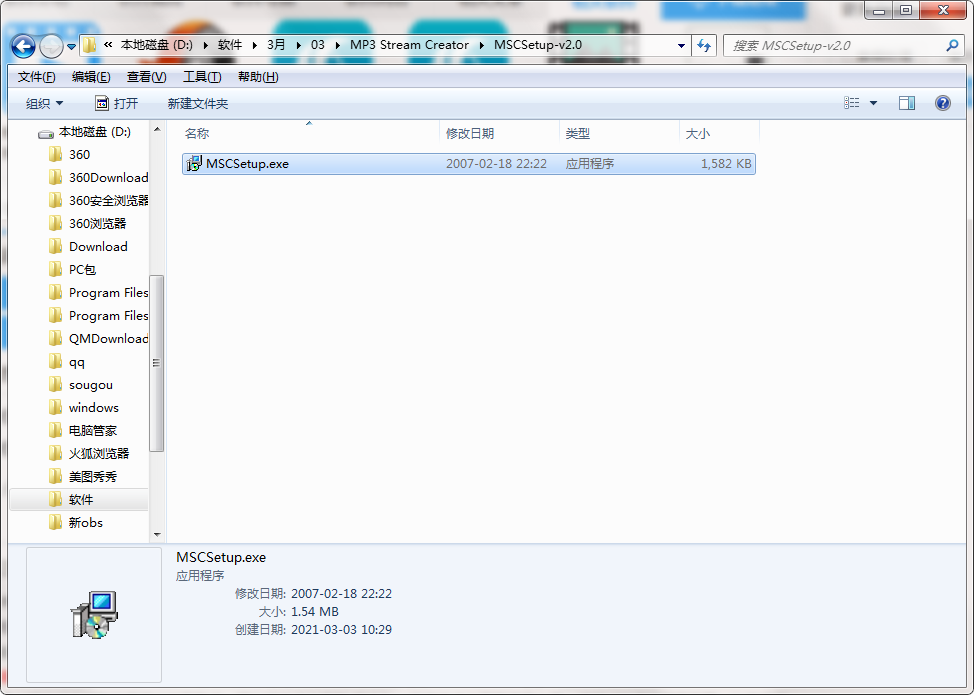Expand the arrow after 03 breadcrumb

tap(337, 45)
